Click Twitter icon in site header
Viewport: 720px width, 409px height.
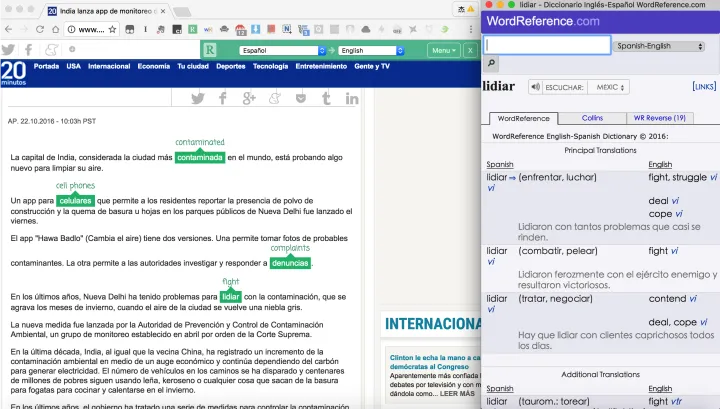(8, 49)
